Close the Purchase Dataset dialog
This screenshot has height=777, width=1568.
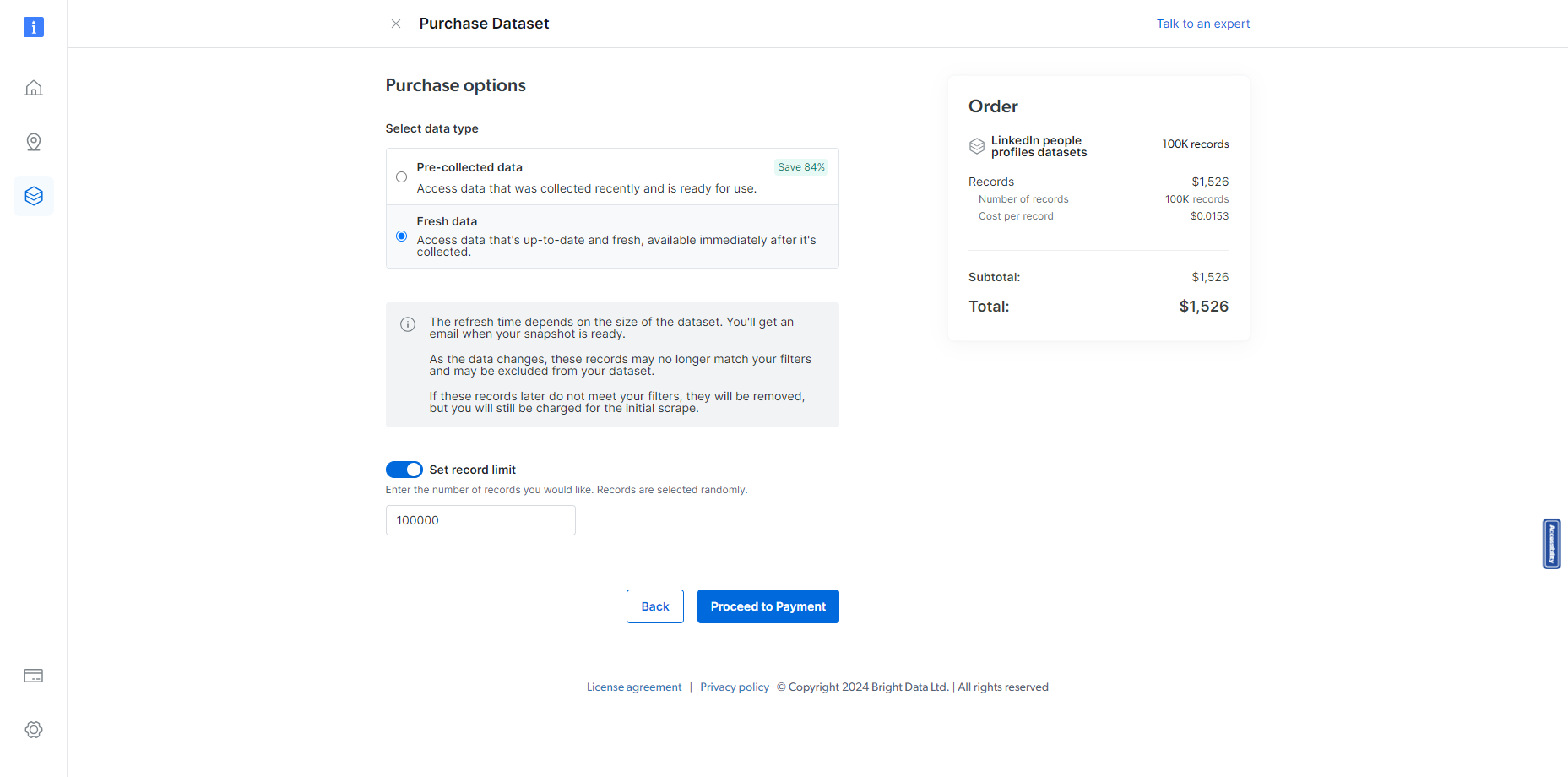click(396, 24)
